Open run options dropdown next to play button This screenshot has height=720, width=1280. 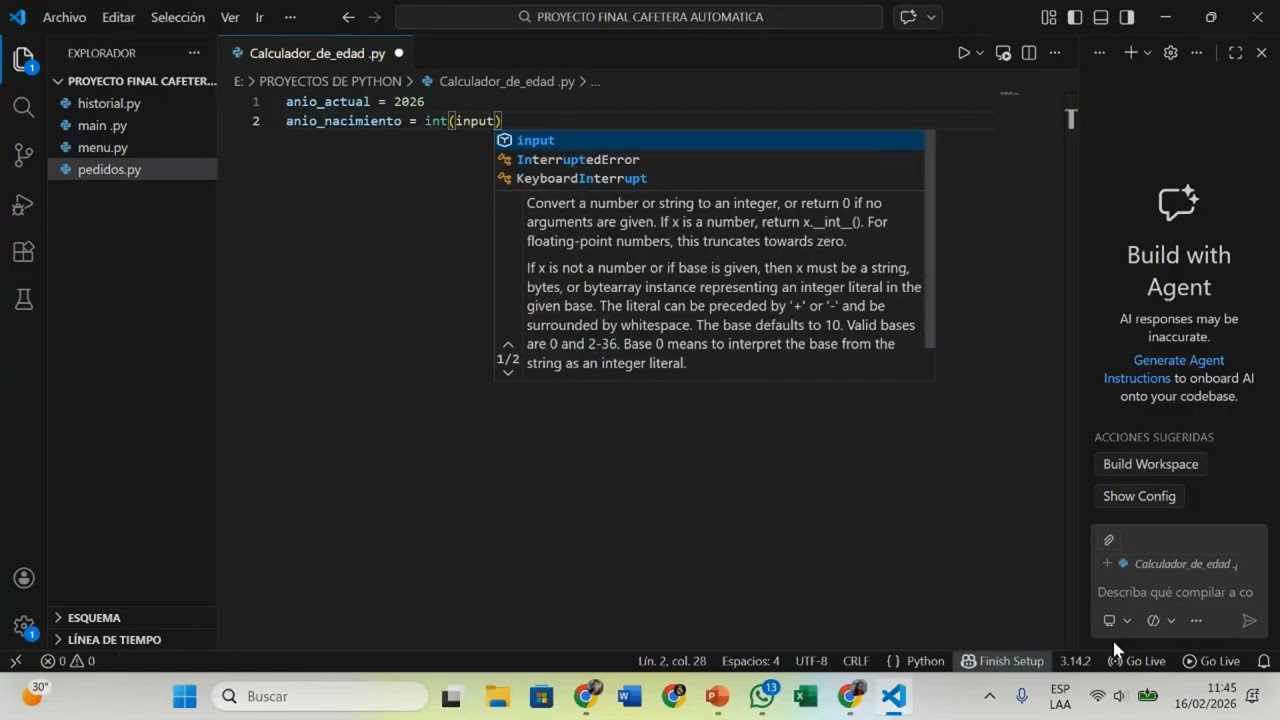click(x=980, y=53)
